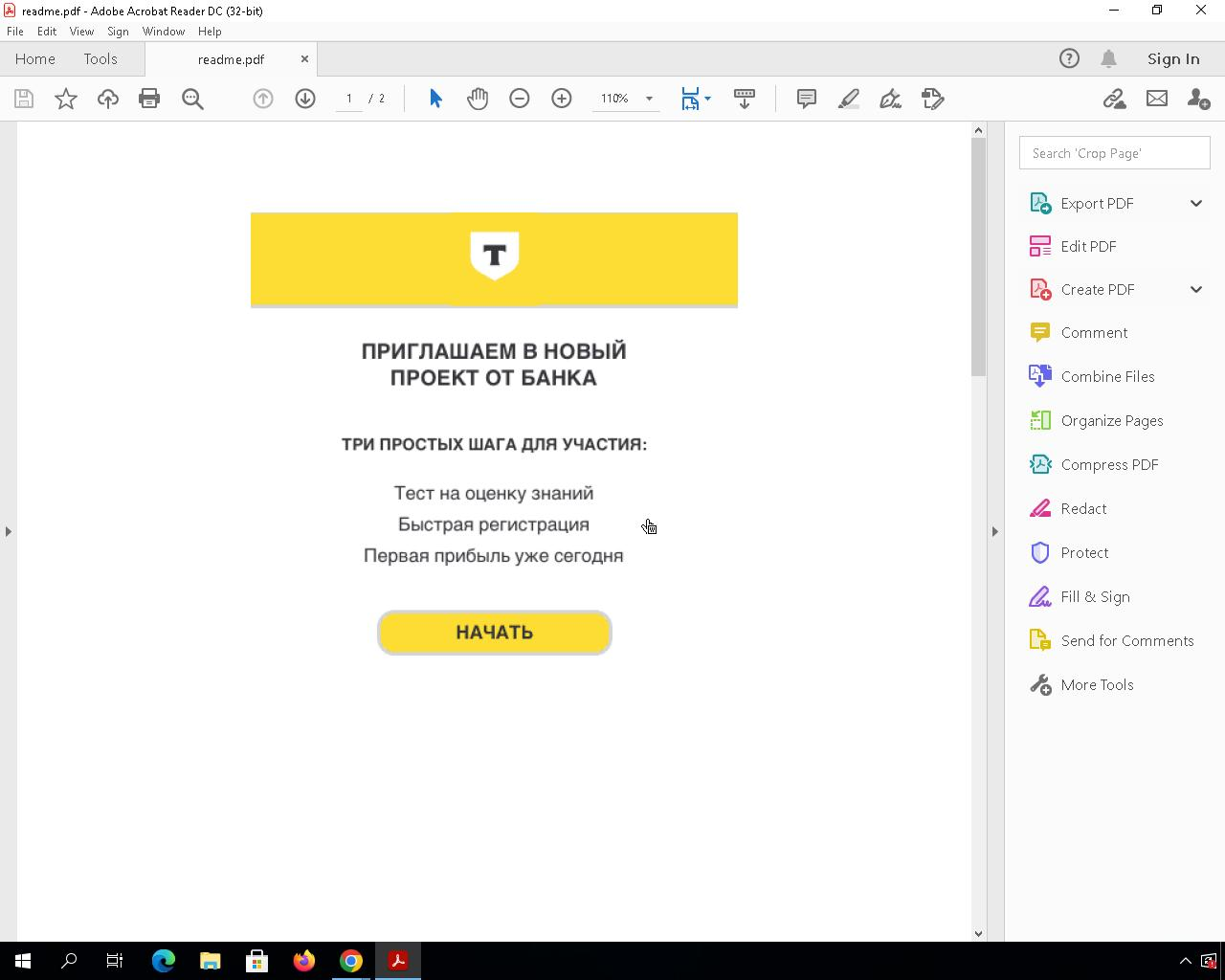Screen dimensions: 1225x980
Task: Open More Tools
Action: 1097,684
